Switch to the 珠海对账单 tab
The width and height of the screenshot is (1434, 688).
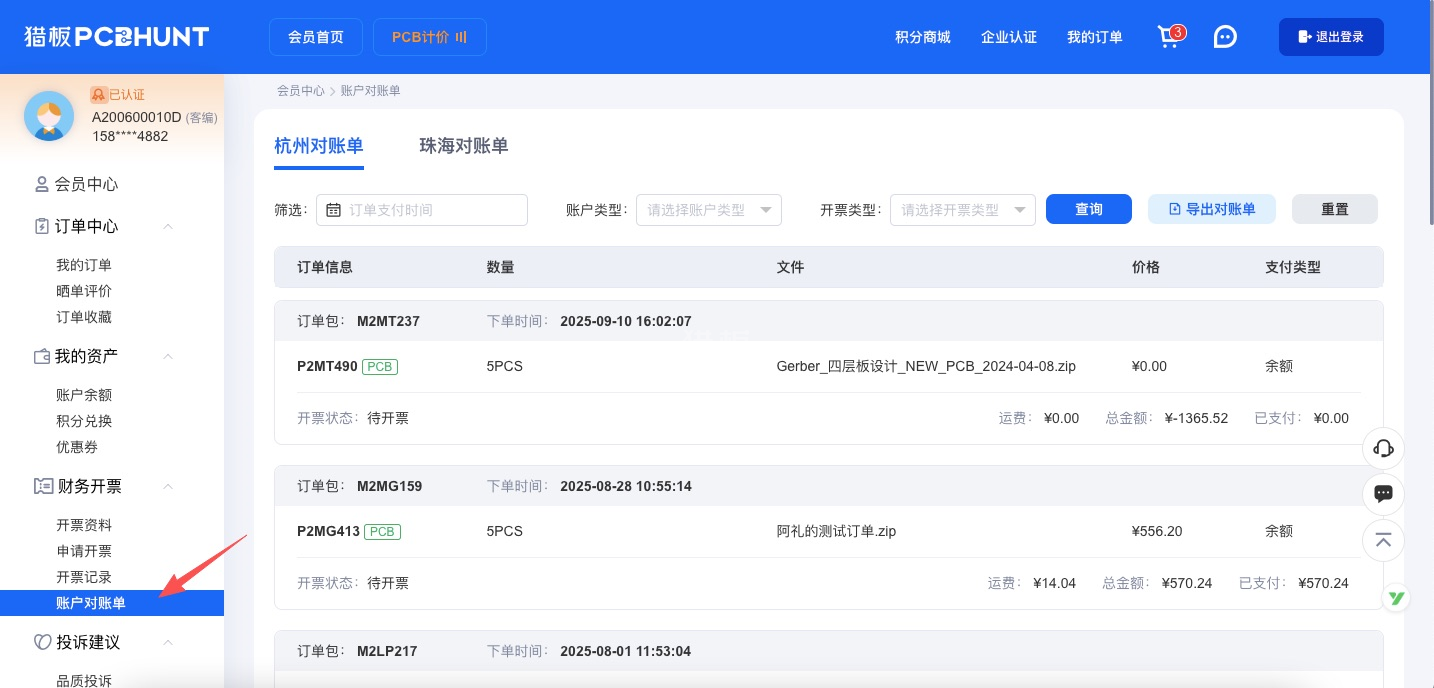[x=463, y=146]
